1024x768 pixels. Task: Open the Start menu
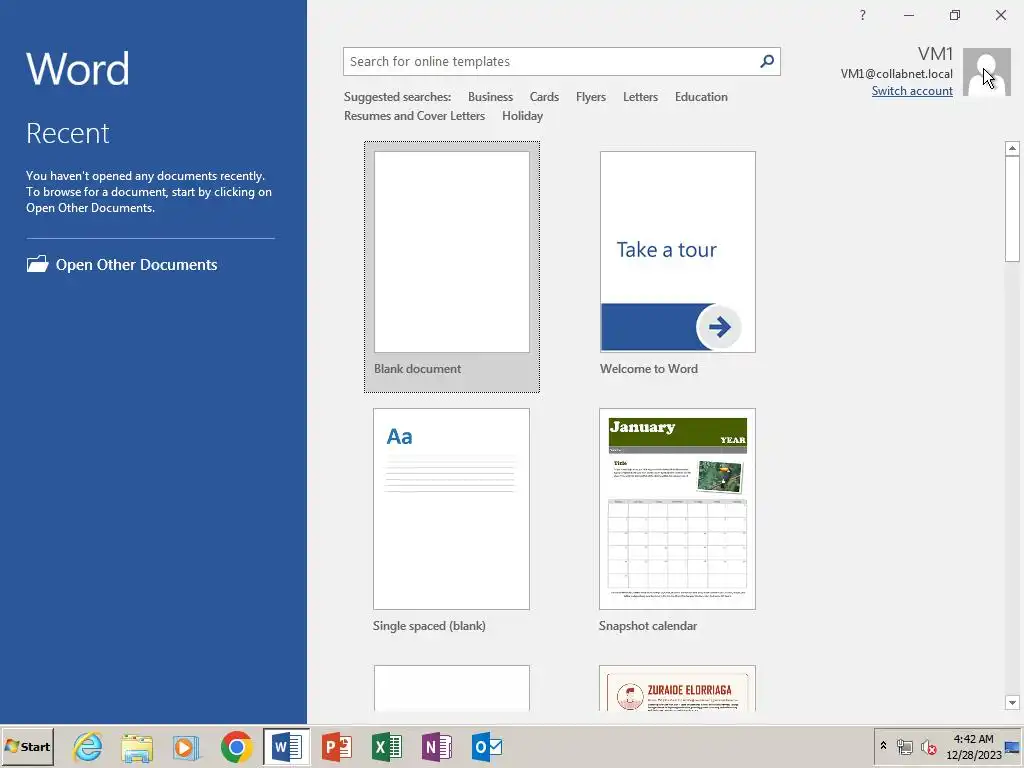click(x=27, y=747)
